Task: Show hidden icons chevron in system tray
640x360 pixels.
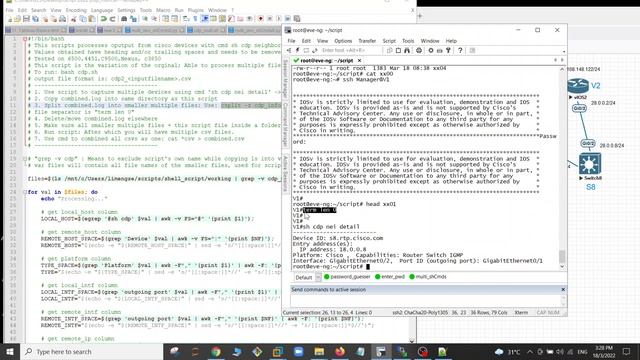Action: point(529,351)
